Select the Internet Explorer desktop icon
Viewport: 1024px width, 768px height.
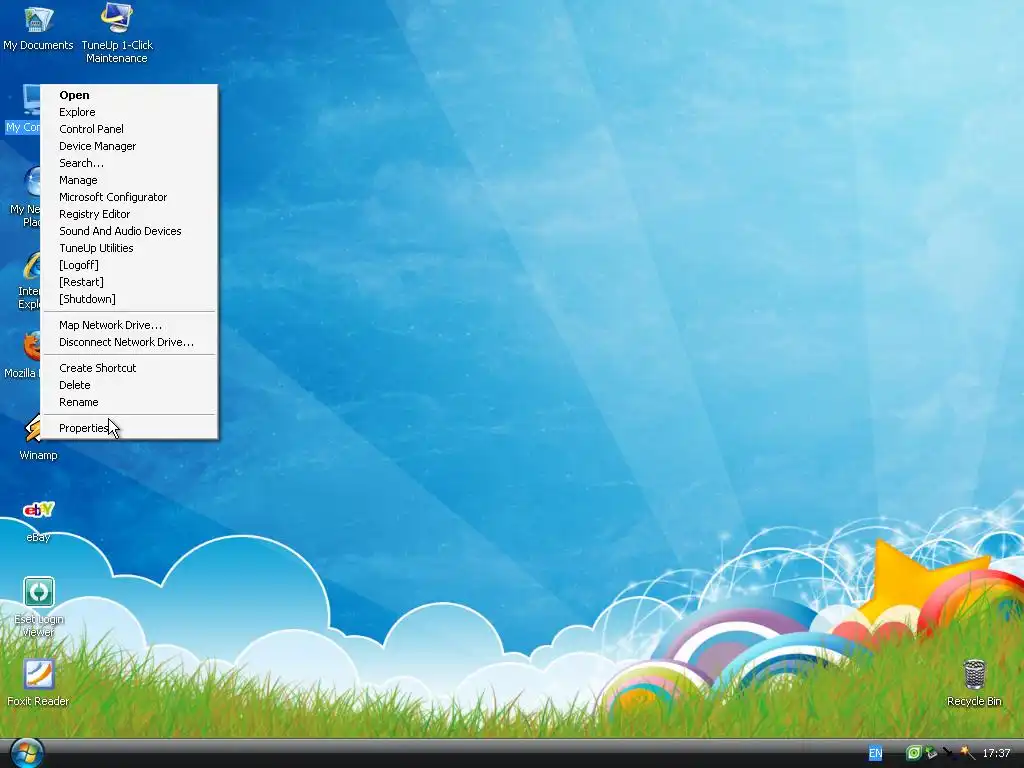pyautogui.click(x=29, y=281)
